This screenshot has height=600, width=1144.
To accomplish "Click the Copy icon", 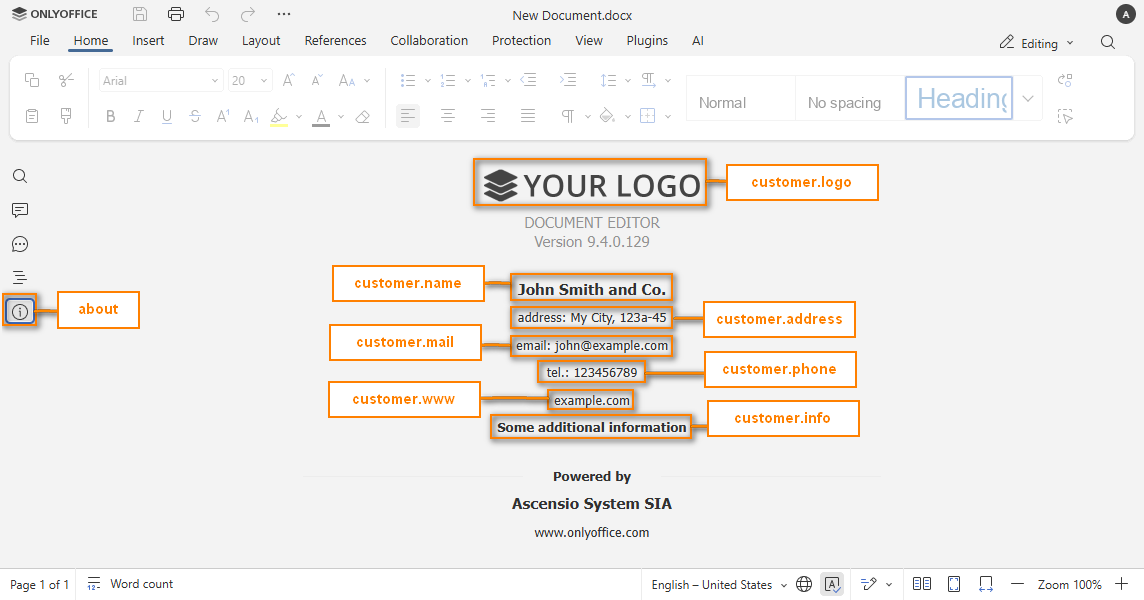I will [x=32, y=80].
